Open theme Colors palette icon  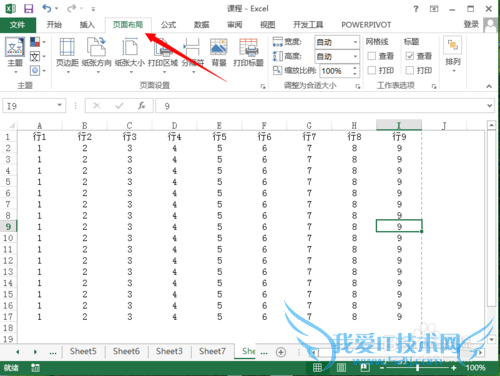(35, 42)
